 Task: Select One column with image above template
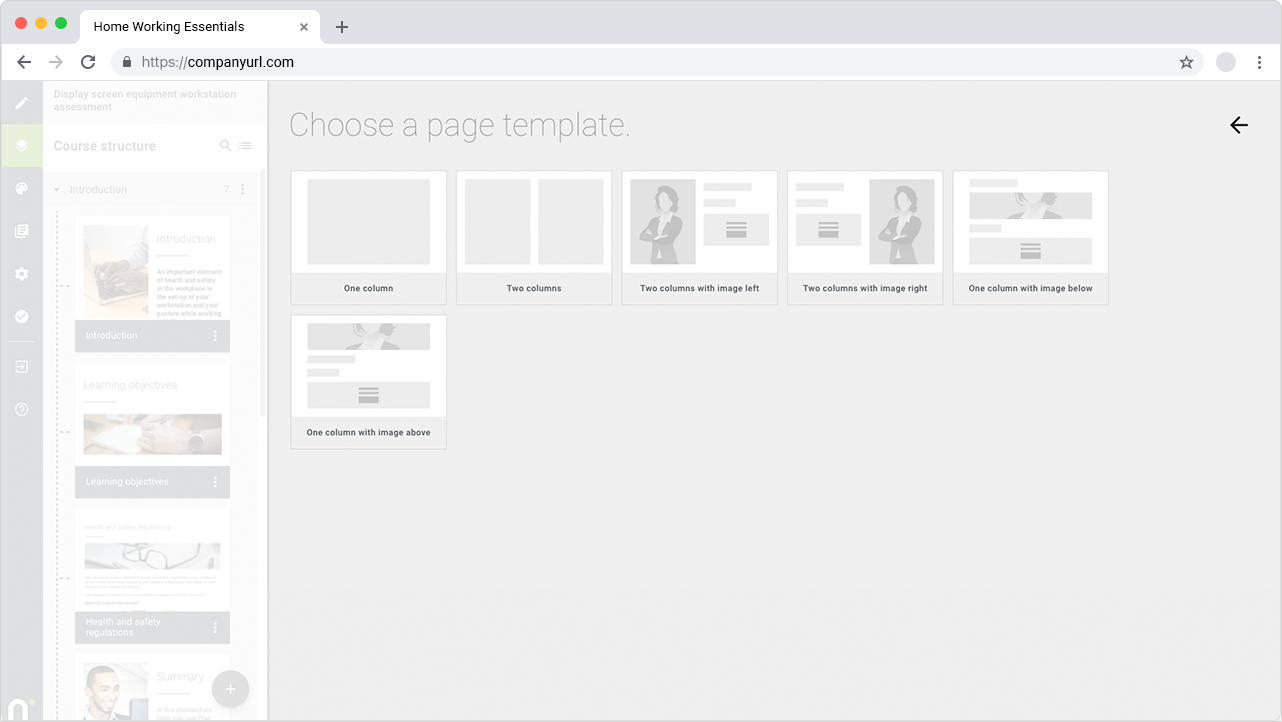point(368,381)
